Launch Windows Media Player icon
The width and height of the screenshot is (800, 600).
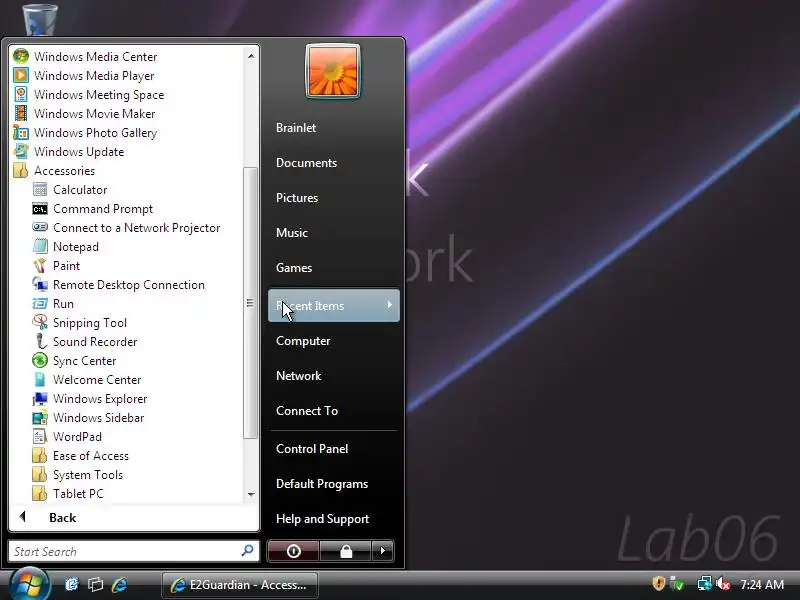(x=21, y=76)
